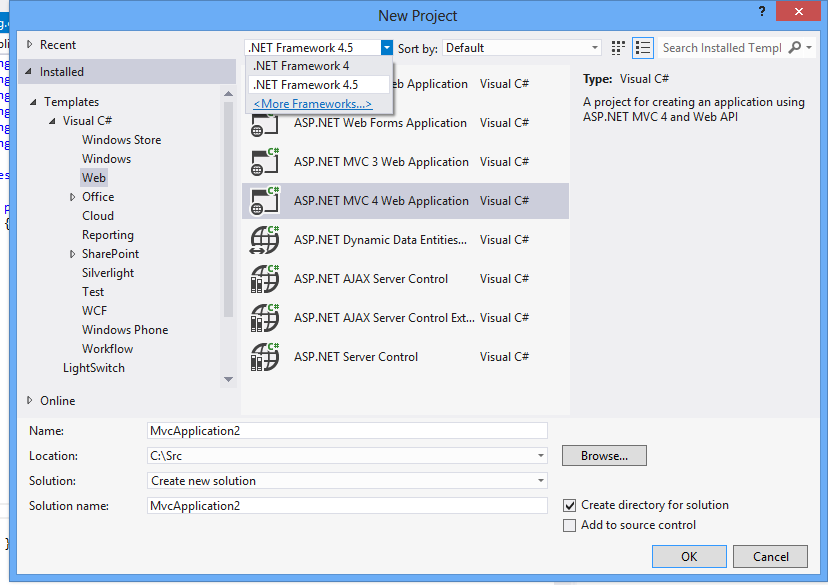Select the ASP.NET MVC 4 Web Application template icon

click(x=265, y=200)
